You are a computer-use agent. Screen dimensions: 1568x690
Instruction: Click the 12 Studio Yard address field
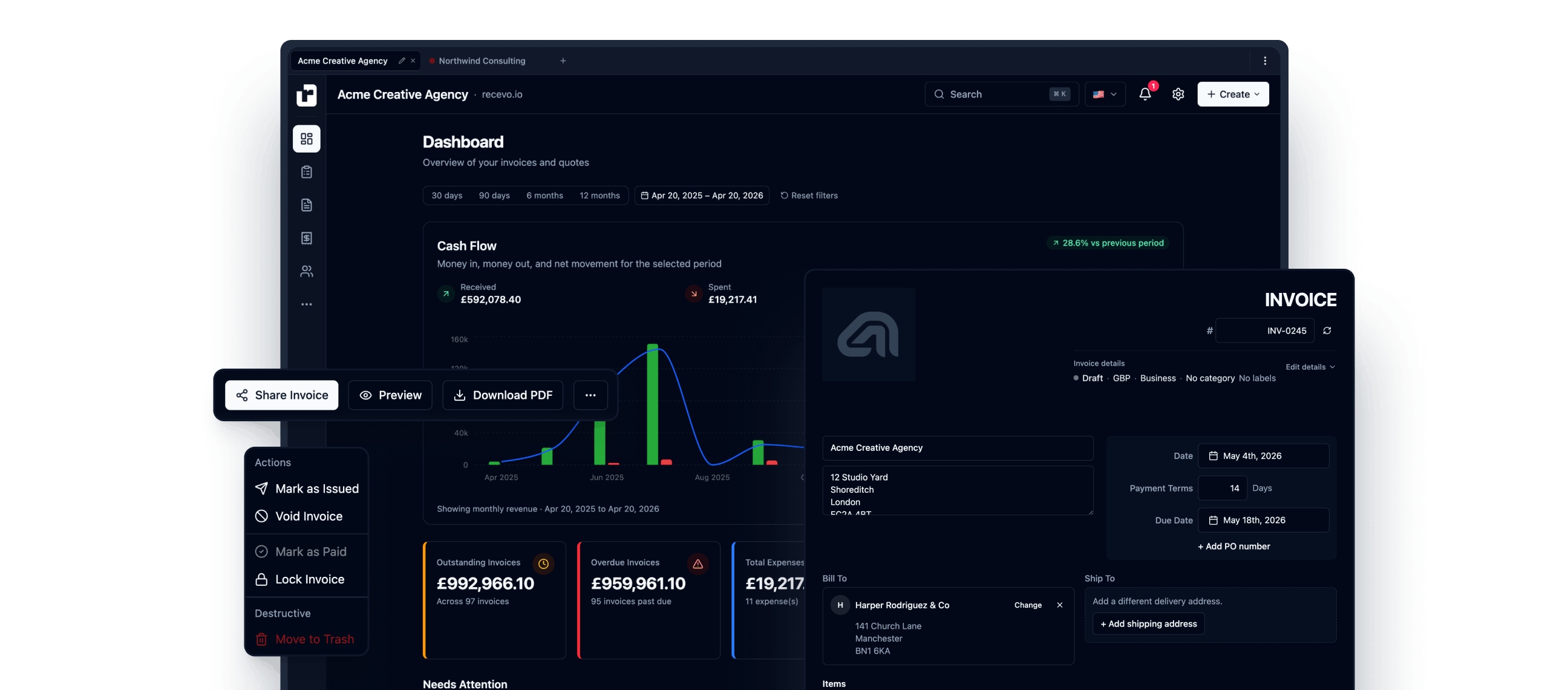[958, 490]
